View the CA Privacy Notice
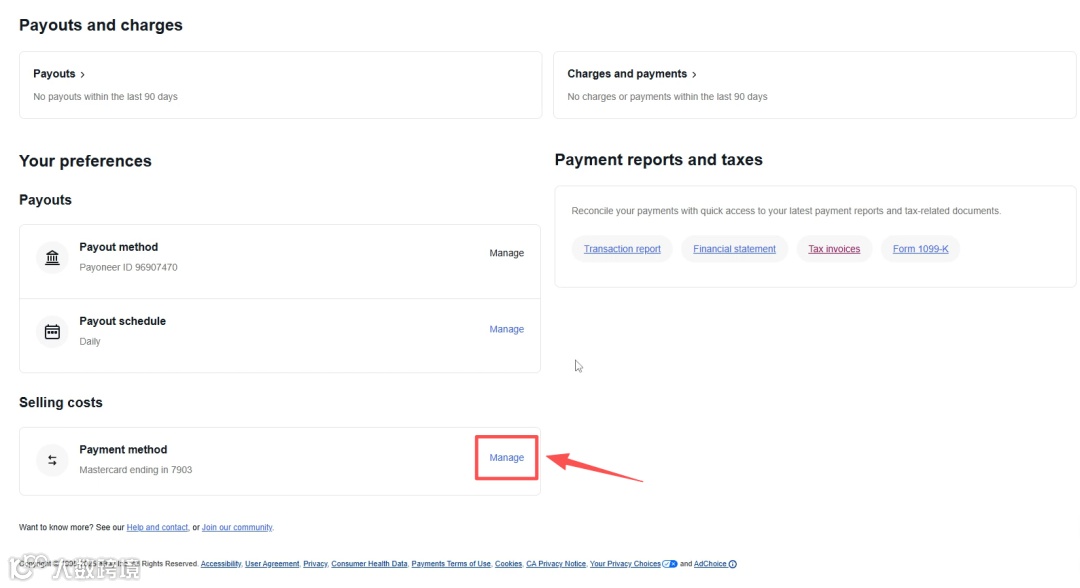 tap(555, 564)
